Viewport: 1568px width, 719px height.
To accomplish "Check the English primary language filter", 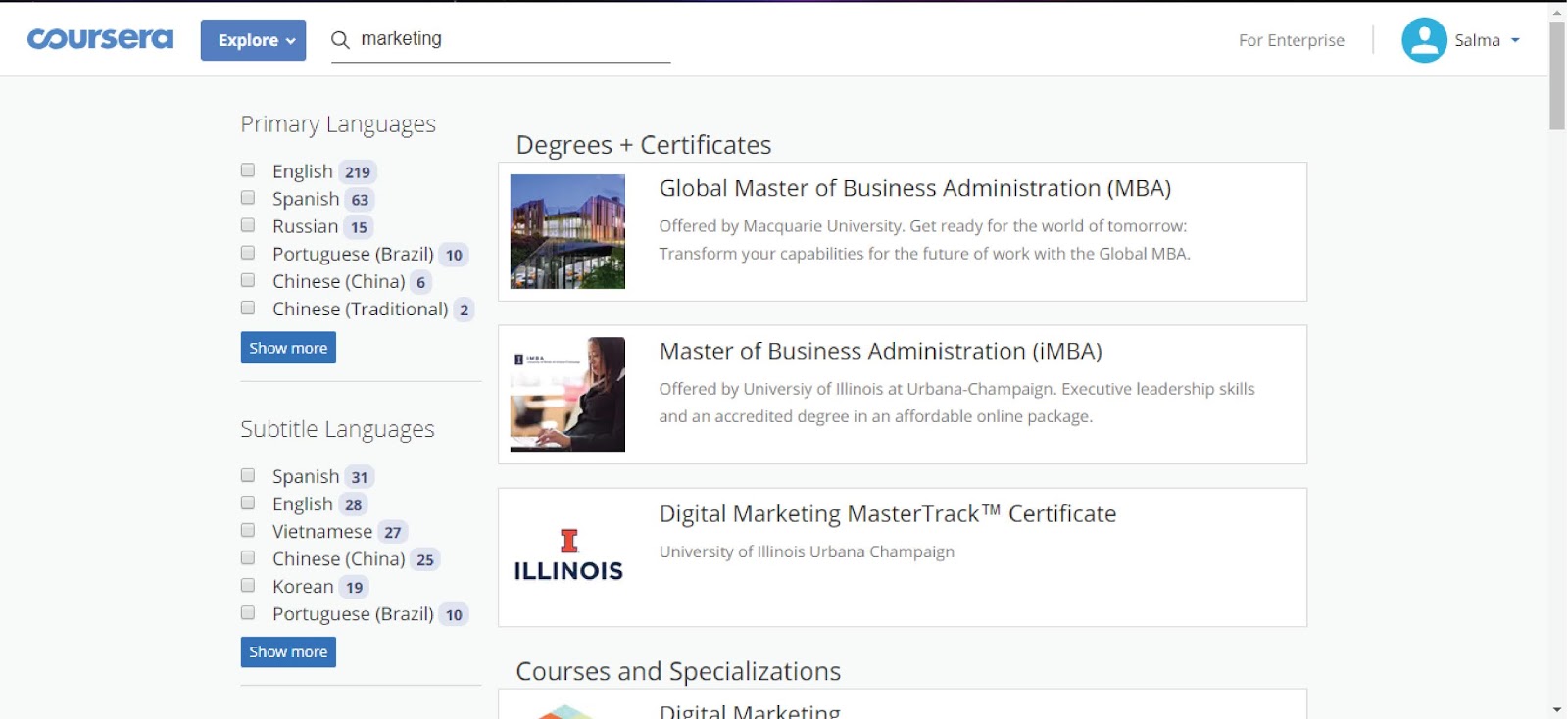I will coord(248,170).
